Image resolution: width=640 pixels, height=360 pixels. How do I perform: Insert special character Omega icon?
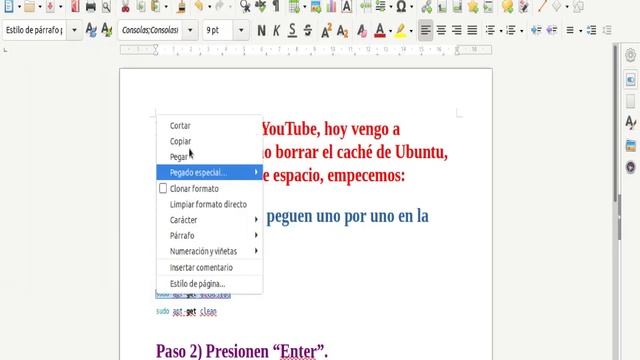click(x=401, y=6)
